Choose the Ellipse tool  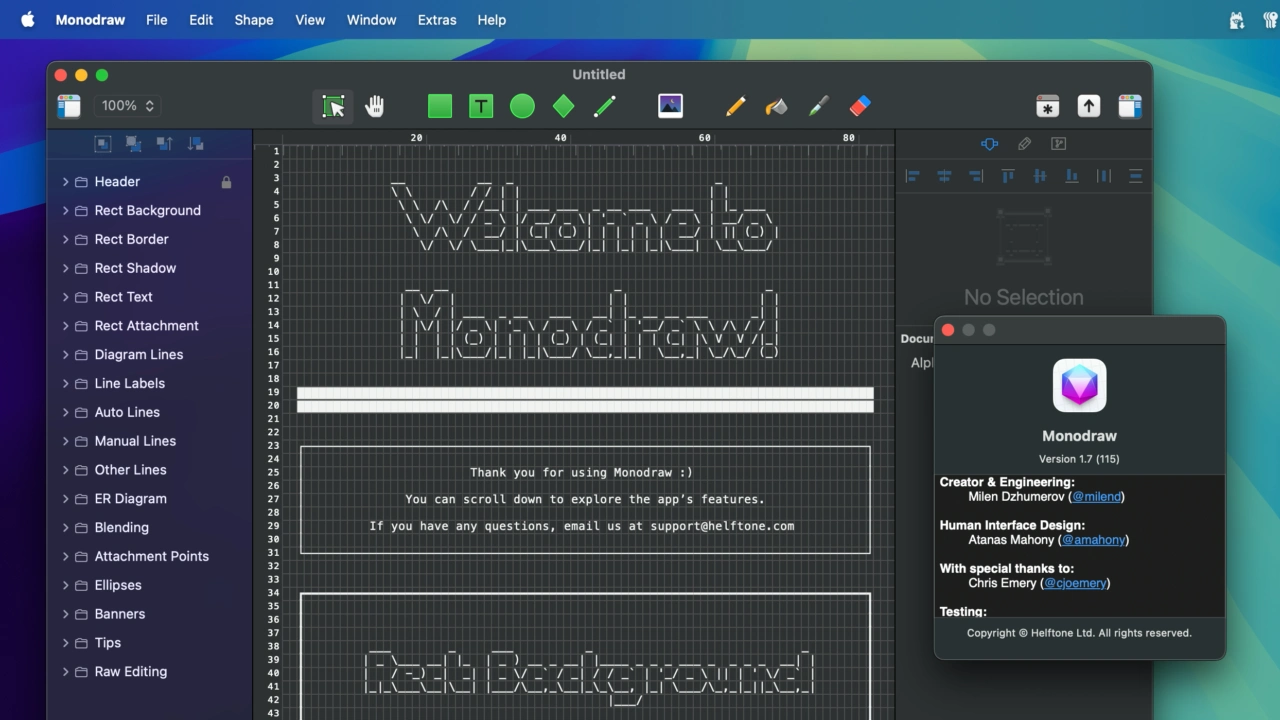[522, 106]
